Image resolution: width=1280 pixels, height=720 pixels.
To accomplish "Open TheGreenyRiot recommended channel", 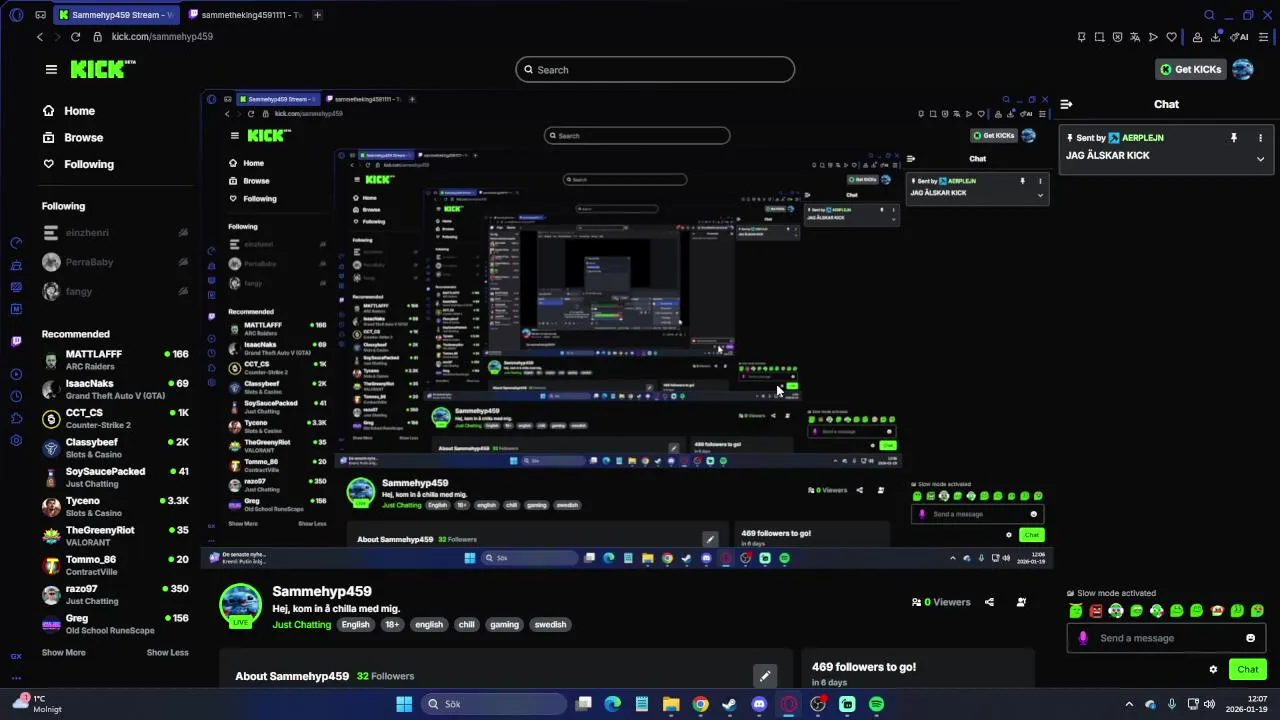I will click(115, 536).
